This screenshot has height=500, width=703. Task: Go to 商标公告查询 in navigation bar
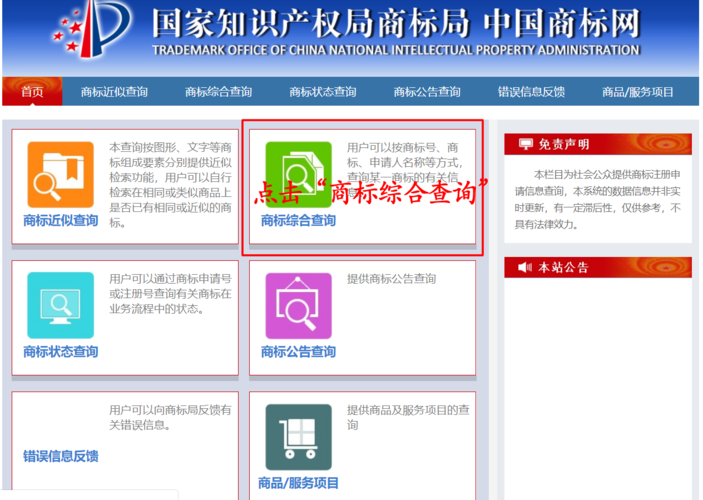(x=427, y=92)
